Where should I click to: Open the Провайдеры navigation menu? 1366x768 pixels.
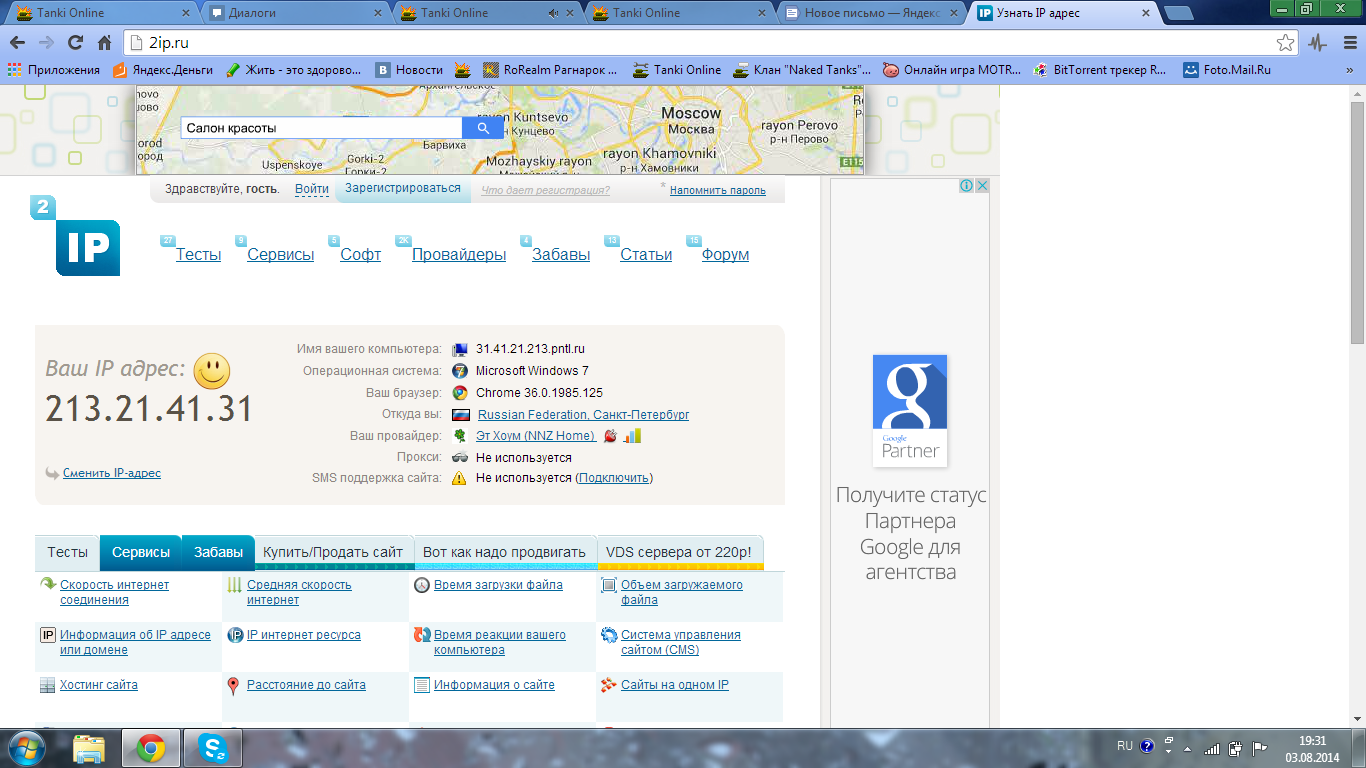pos(459,254)
